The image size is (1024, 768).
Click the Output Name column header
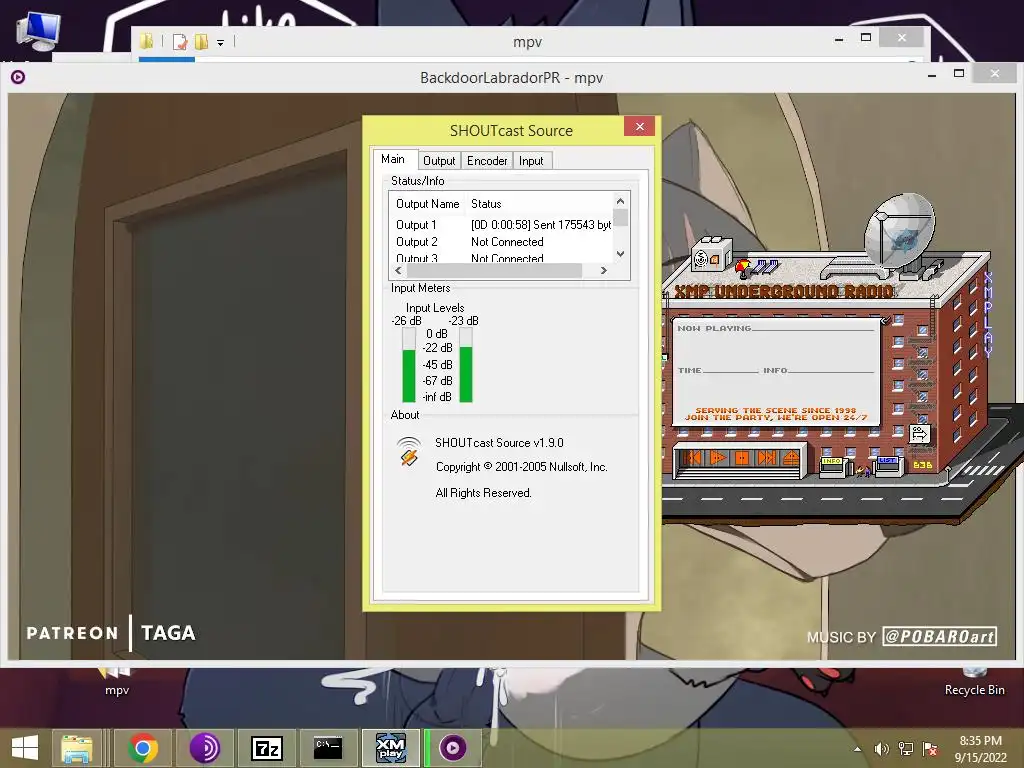coord(427,204)
